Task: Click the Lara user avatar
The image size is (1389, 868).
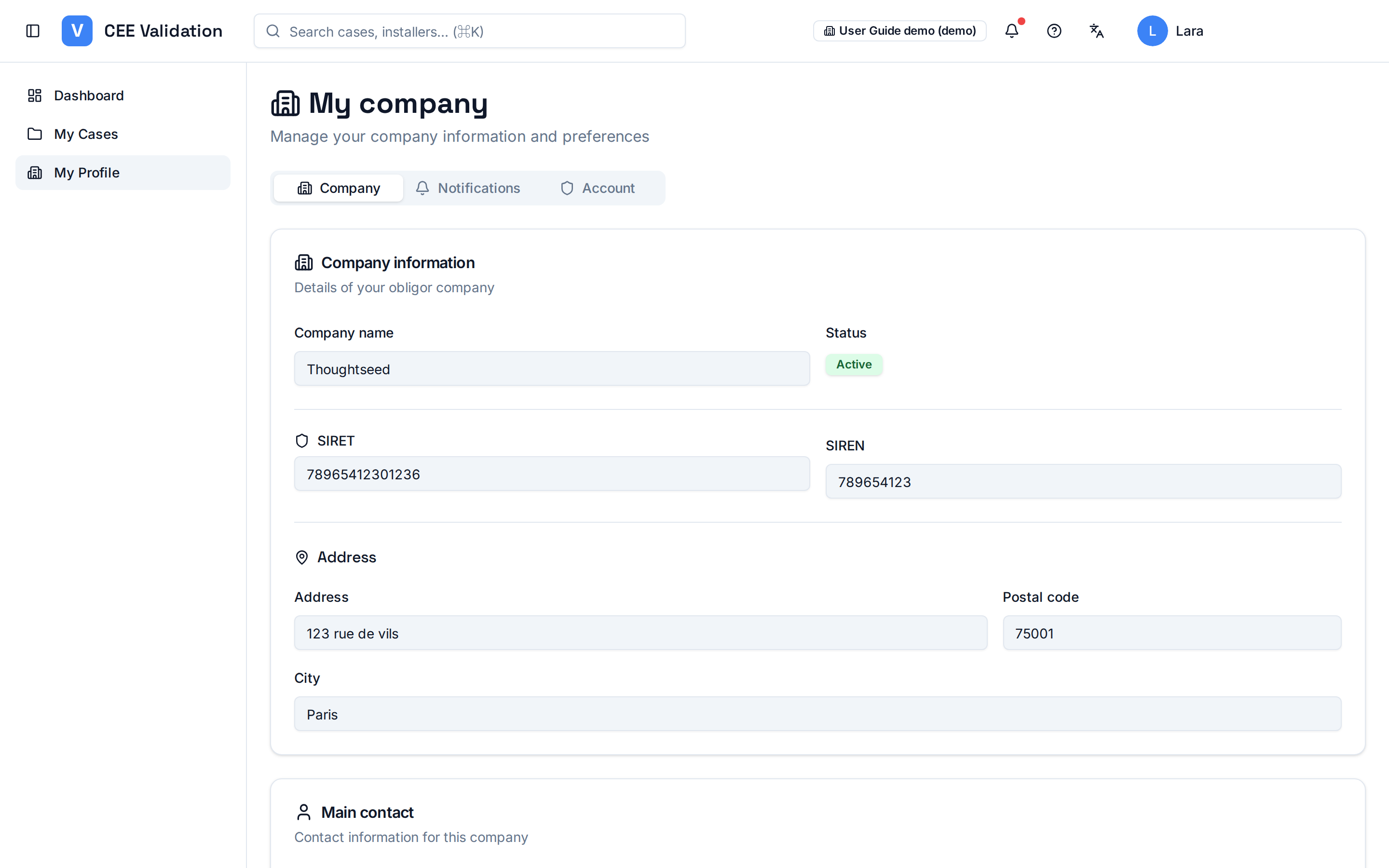Action: point(1153,31)
